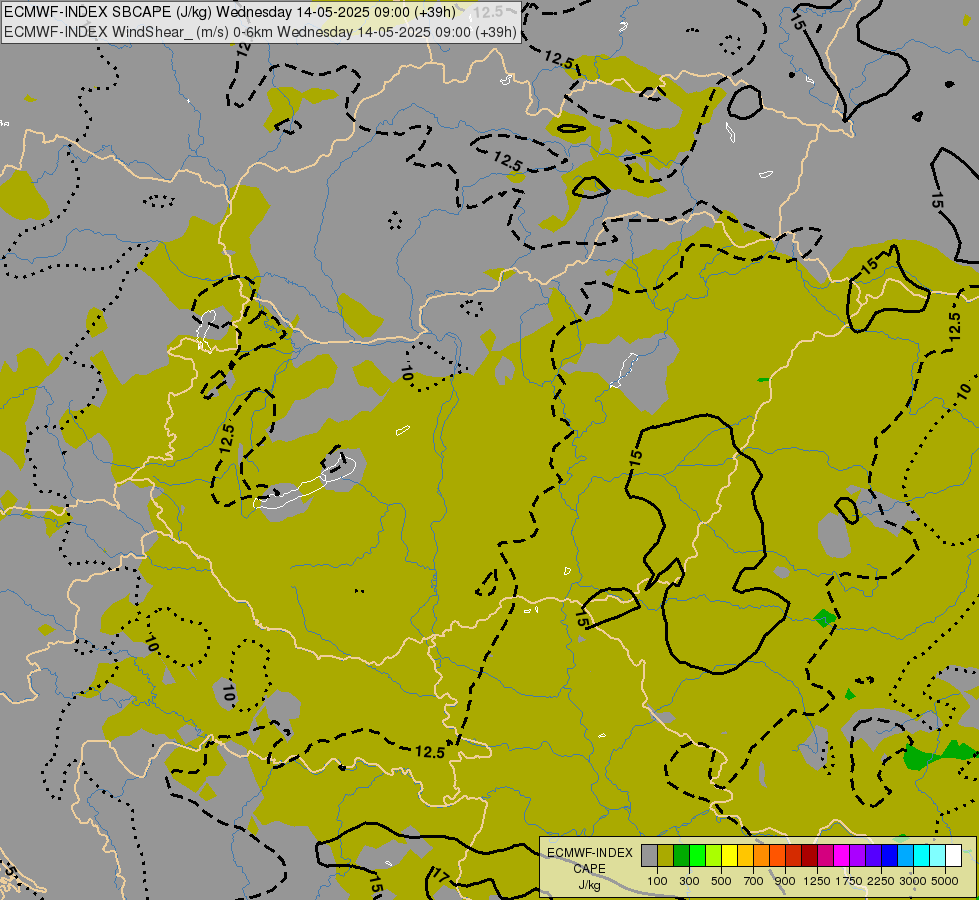Click the 'ECMWF-INDEX SBCAPE (J/kg)' title line

coord(230,12)
